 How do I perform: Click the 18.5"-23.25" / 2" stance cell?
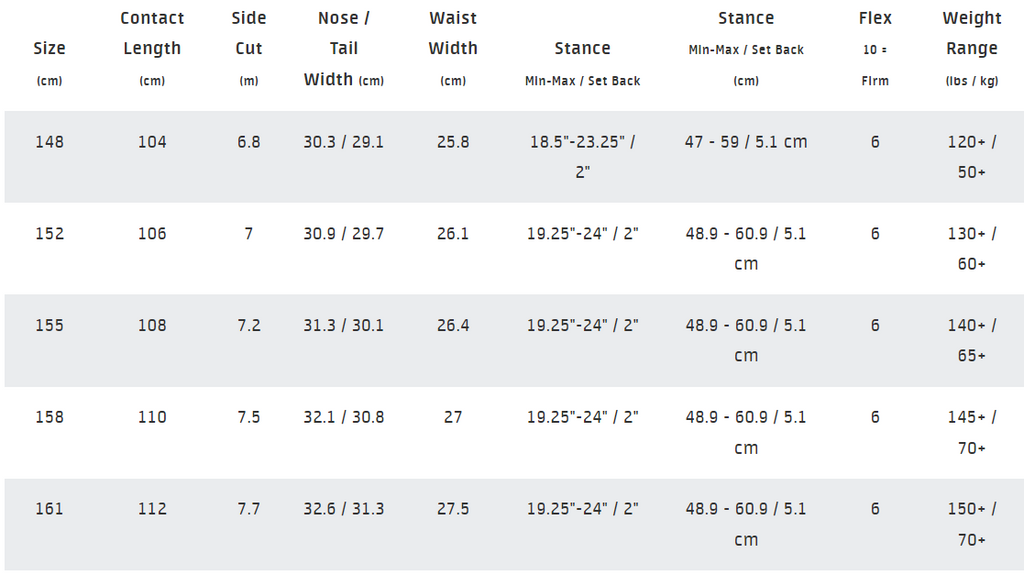tap(583, 157)
